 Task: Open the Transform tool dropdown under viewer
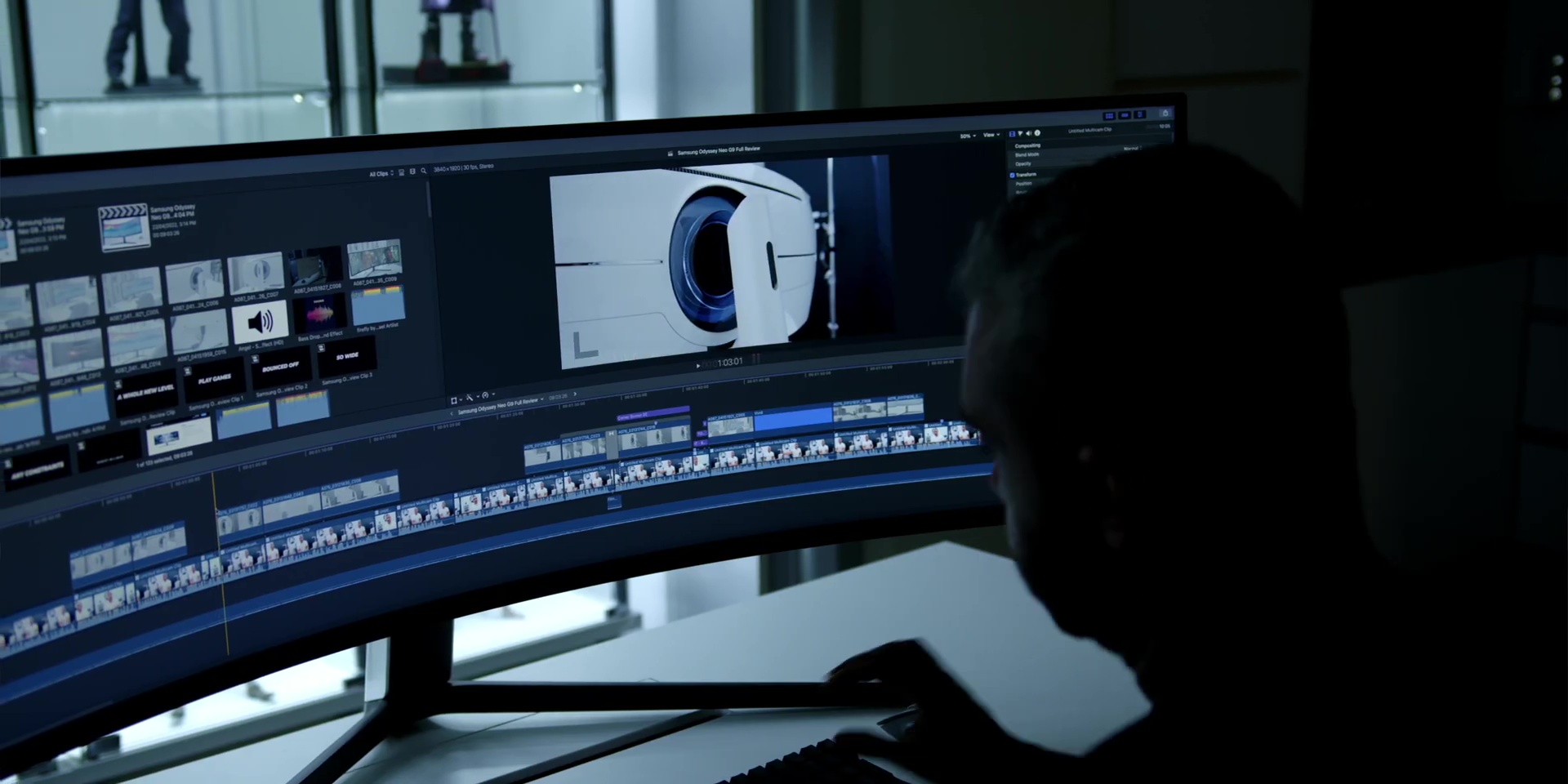(457, 400)
